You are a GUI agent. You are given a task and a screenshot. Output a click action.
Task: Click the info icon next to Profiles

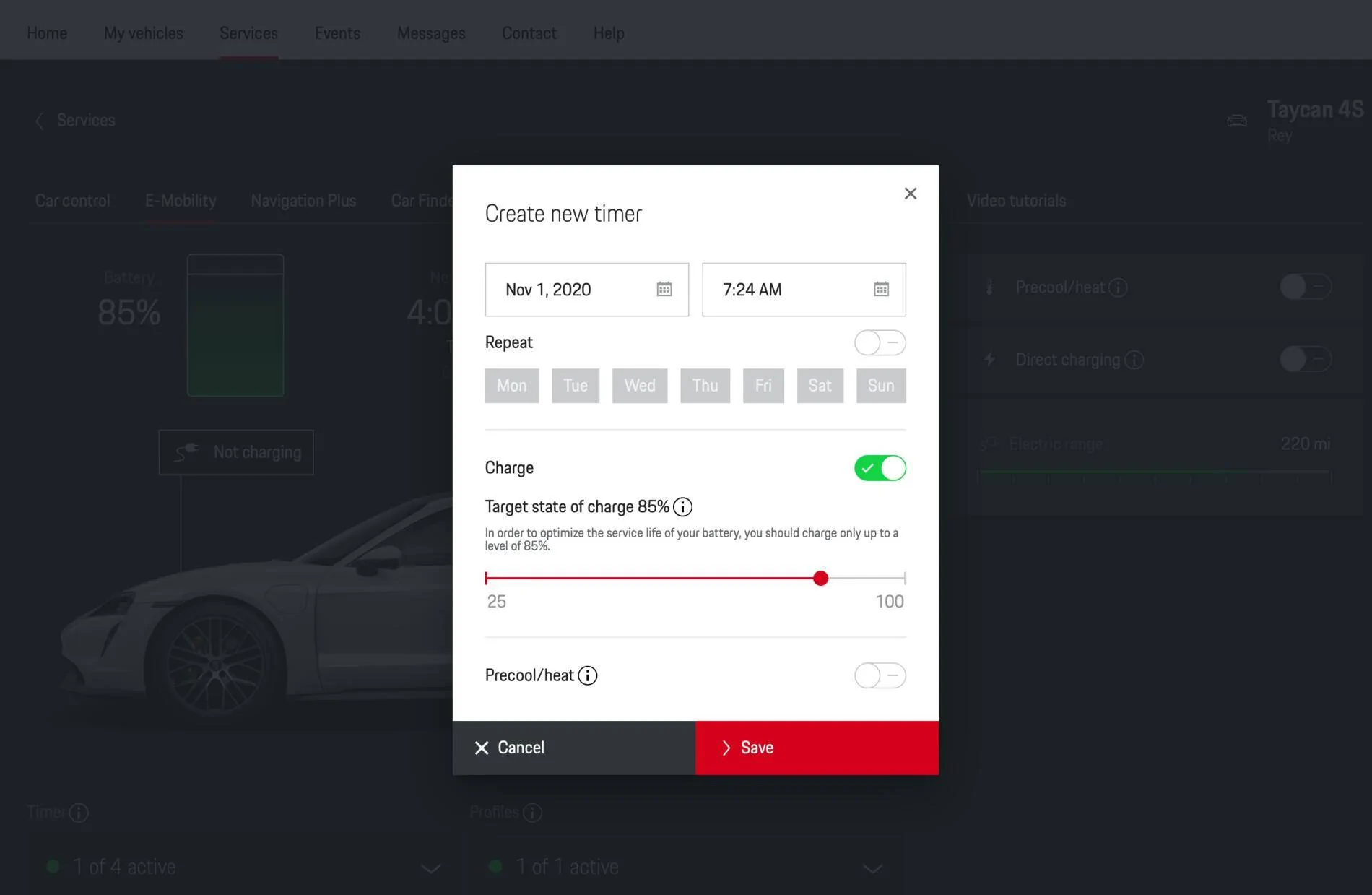point(532,813)
